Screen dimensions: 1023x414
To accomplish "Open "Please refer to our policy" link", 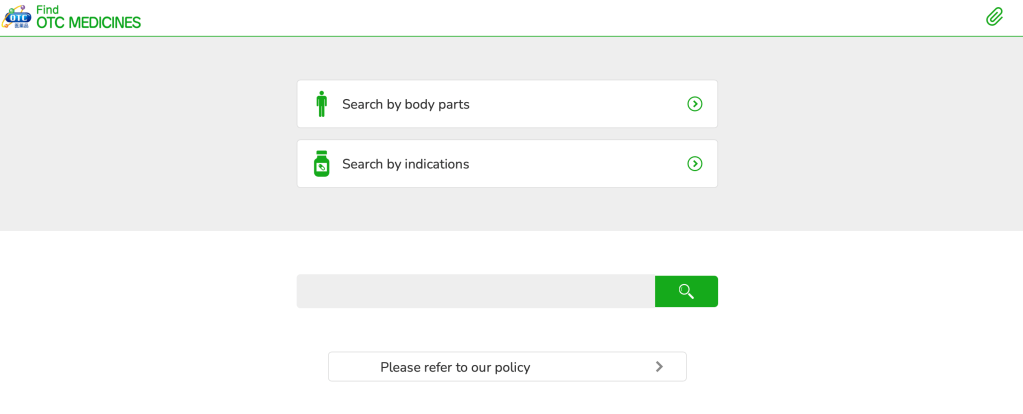I will pyautogui.click(x=455, y=367).
